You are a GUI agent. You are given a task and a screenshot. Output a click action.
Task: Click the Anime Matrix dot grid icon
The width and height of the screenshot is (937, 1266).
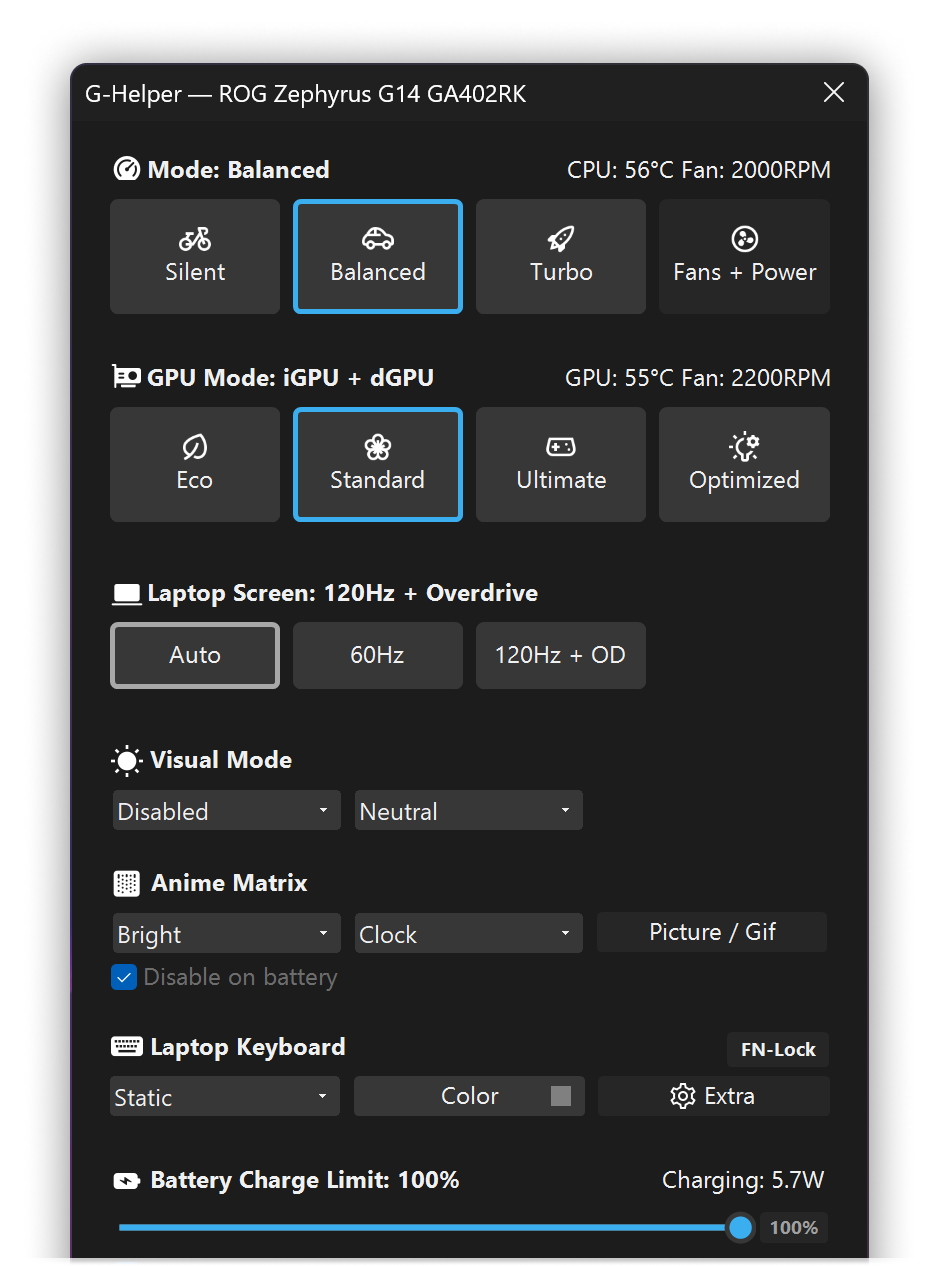click(x=127, y=884)
